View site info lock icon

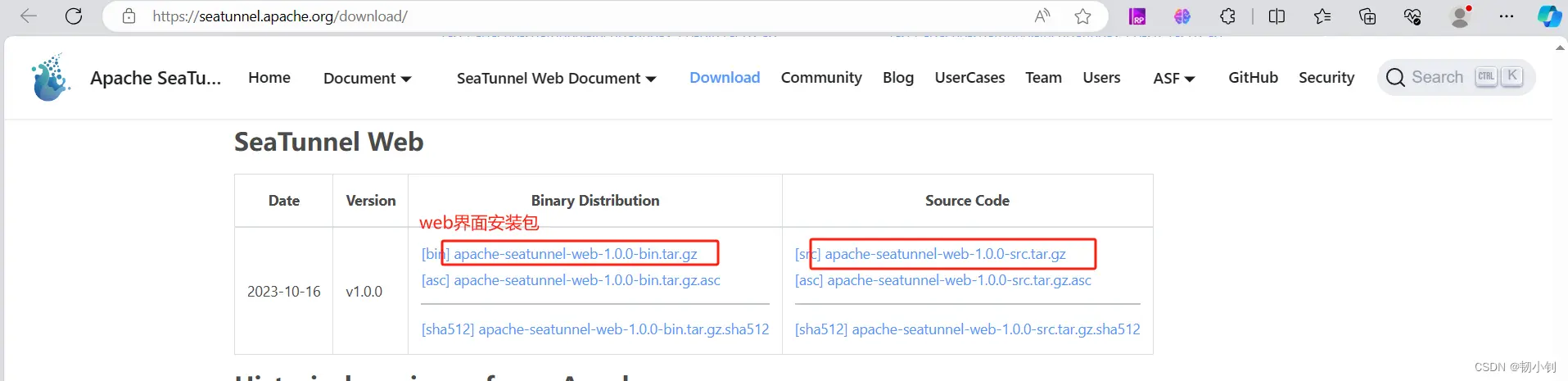point(129,16)
